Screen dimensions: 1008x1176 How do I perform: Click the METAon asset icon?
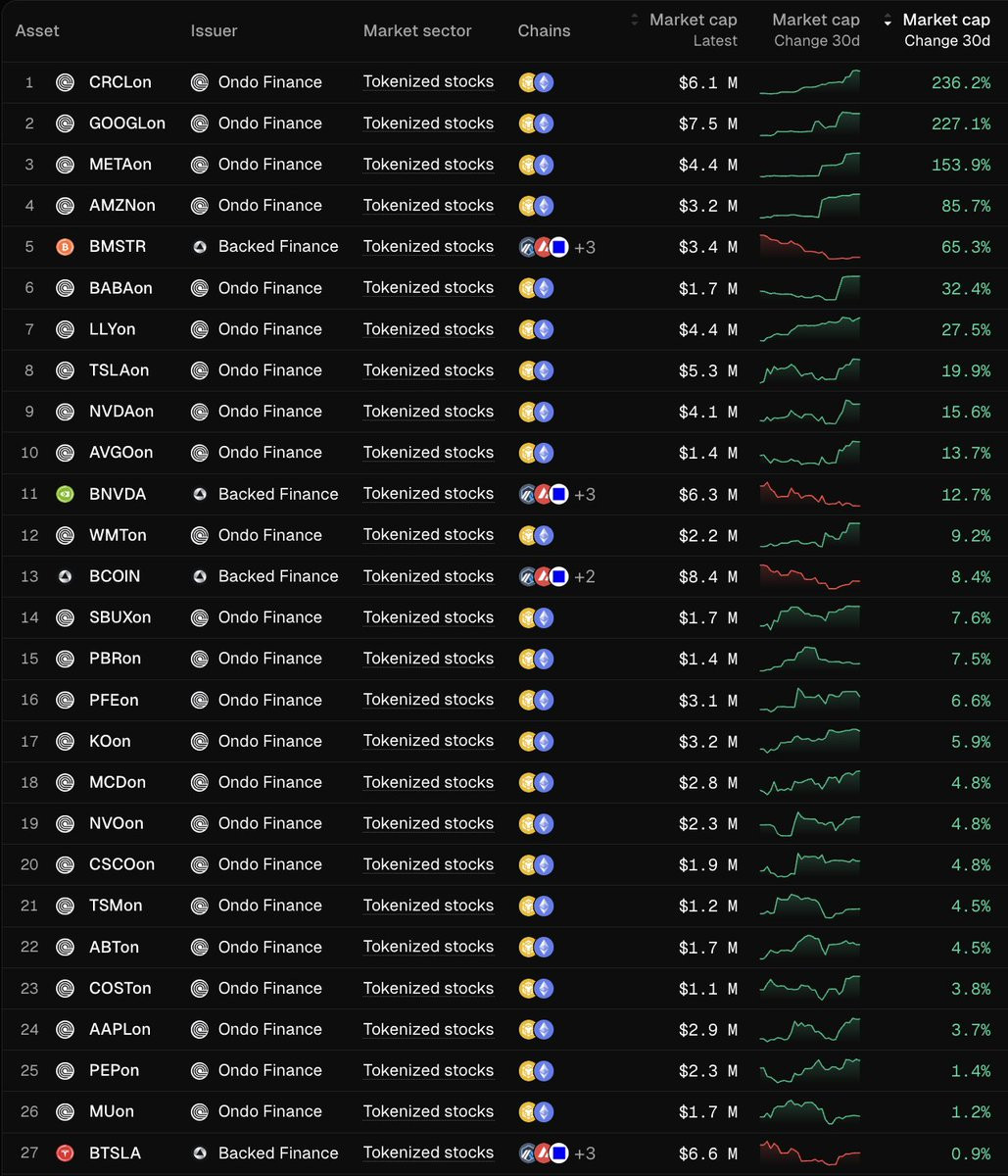(65, 165)
